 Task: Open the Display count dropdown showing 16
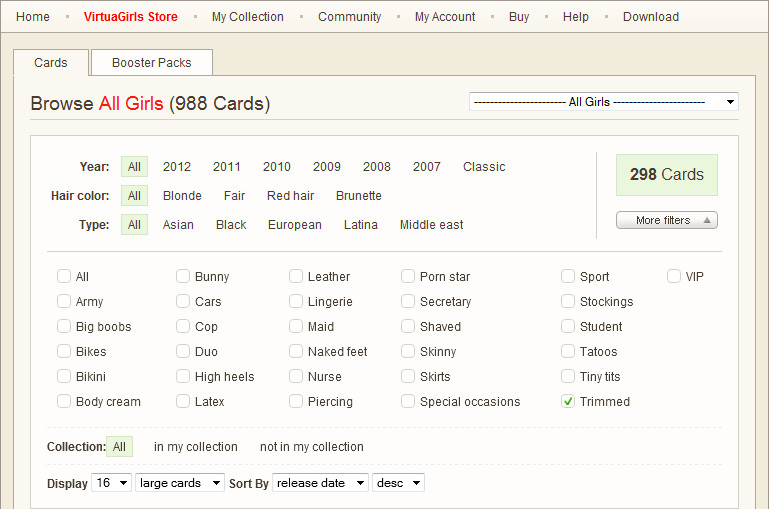111,483
